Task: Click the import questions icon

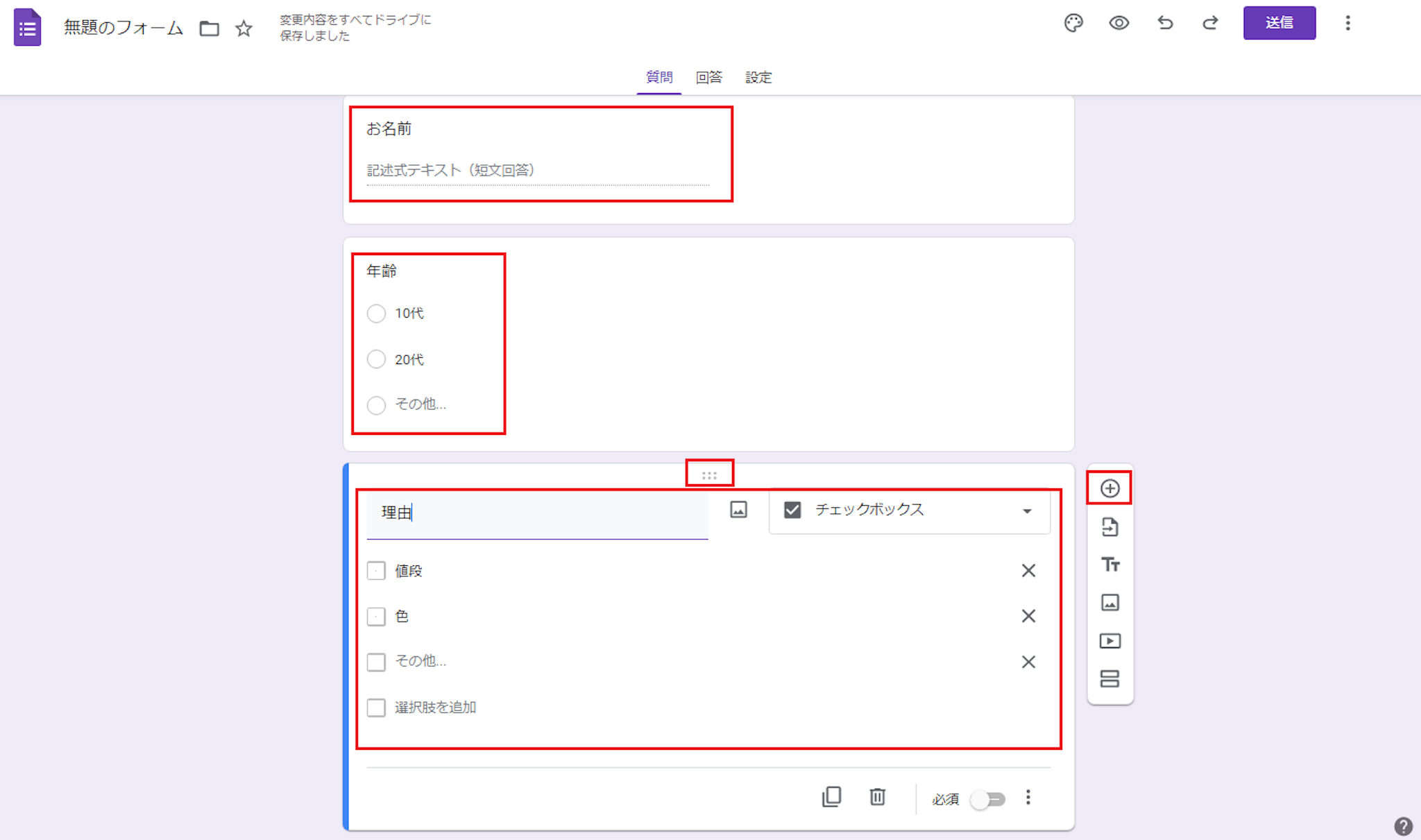Action: 1109,527
